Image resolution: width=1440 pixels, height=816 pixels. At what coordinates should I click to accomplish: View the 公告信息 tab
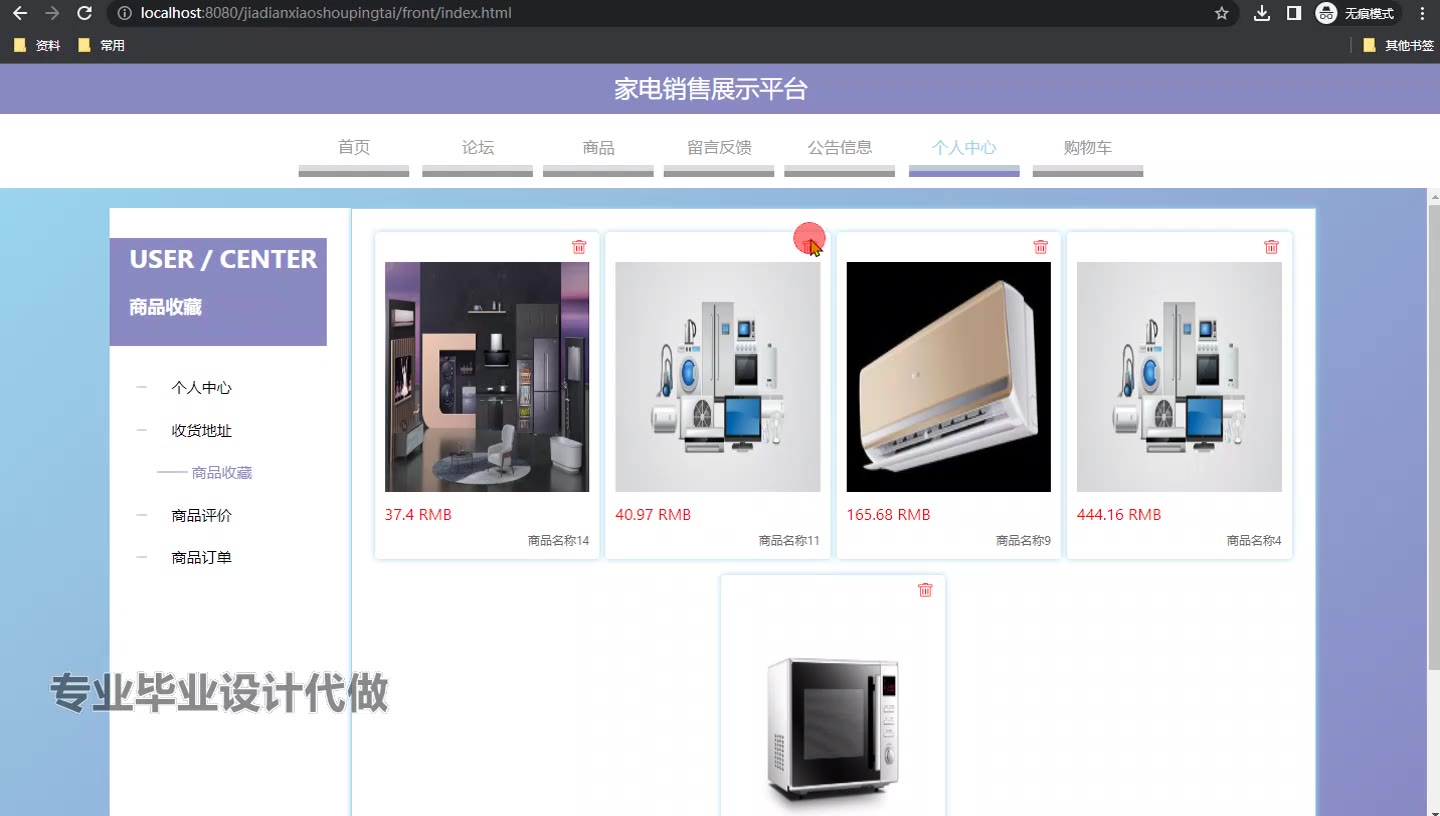click(x=840, y=148)
